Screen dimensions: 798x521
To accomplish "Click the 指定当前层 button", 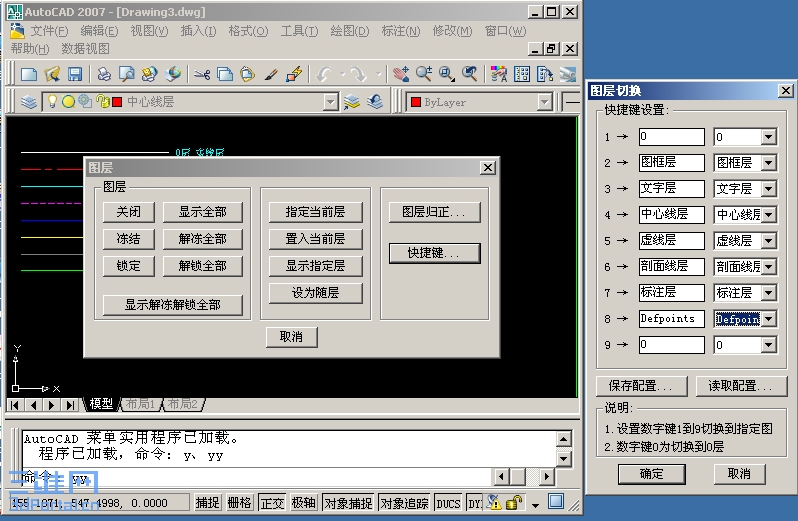I will pos(315,212).
